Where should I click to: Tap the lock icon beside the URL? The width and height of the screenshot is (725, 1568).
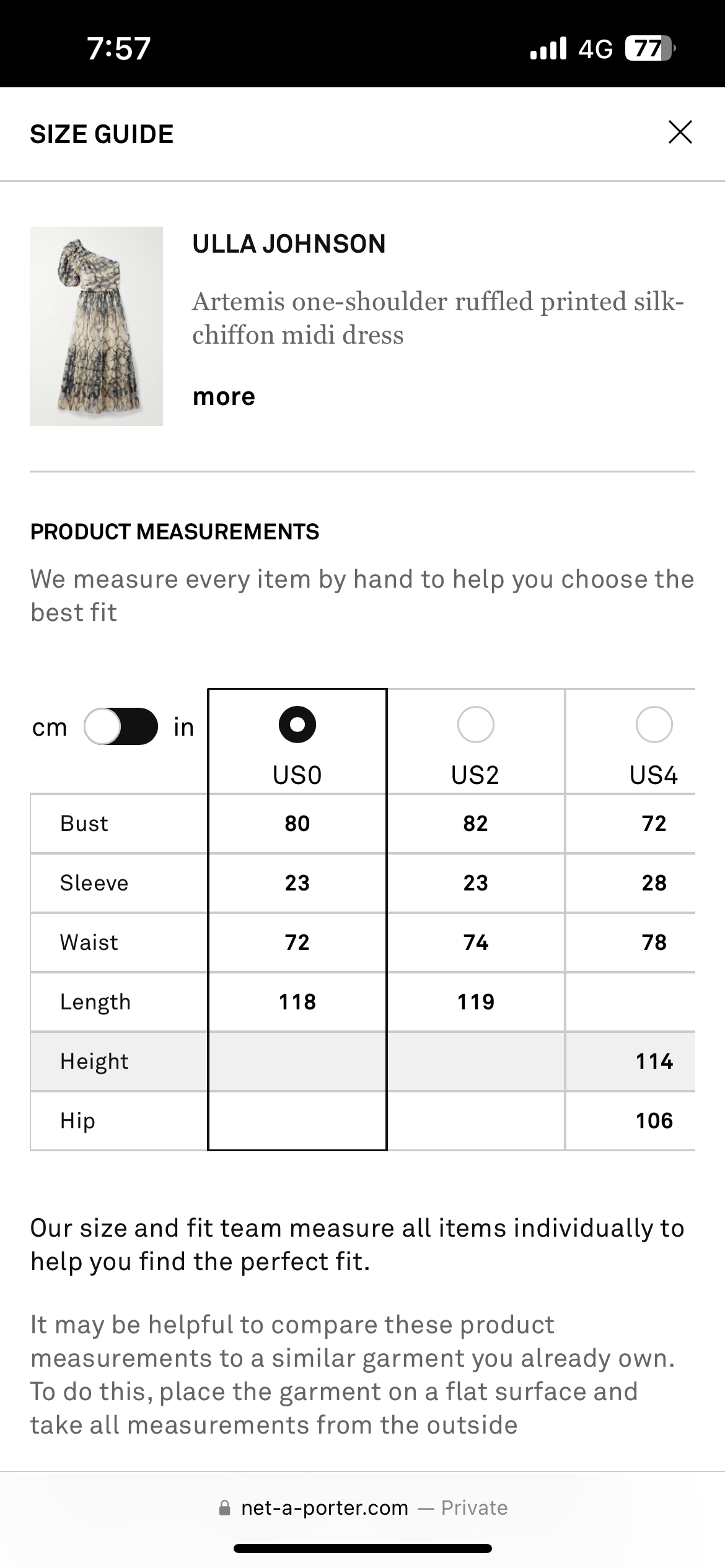click(x=225, y=1508)
